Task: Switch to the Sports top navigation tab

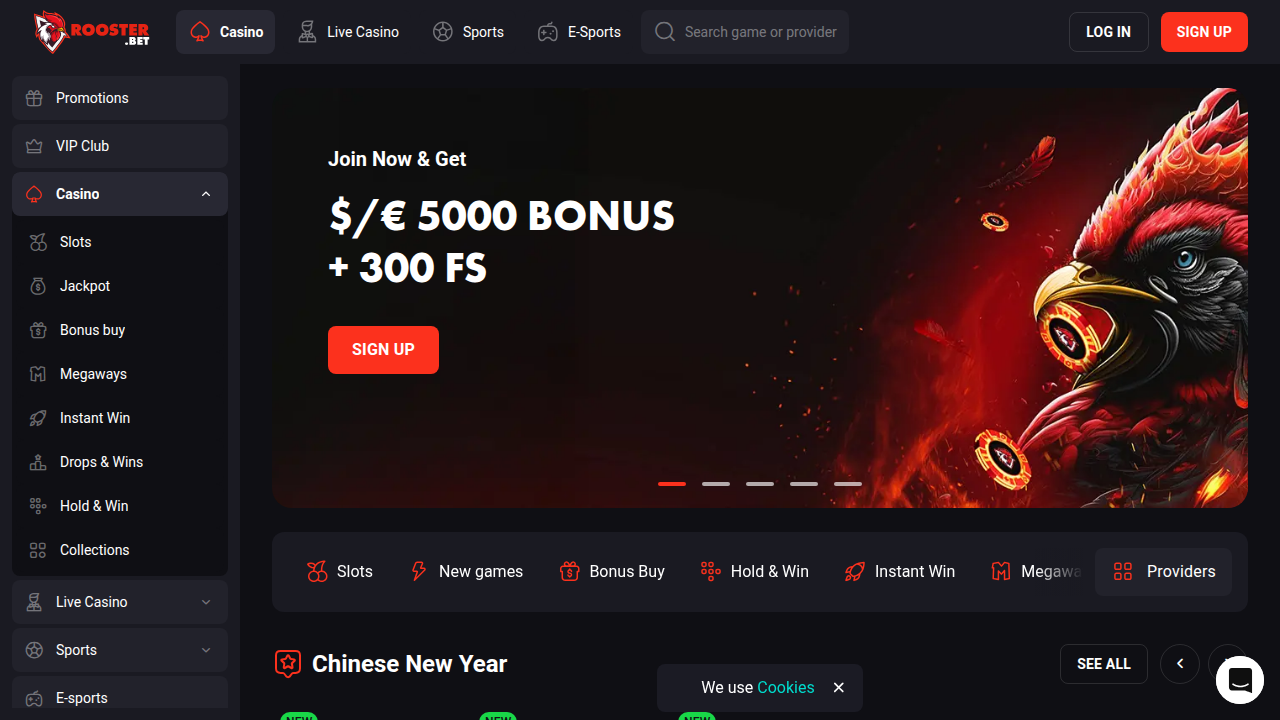Action: (468, 32)
